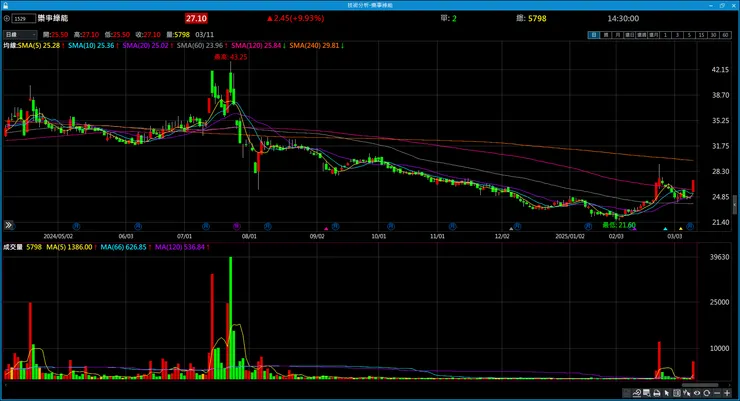740x401 pixels.
Task: Click the SMA(20) 25.02 indicator label
Action: 147,45
